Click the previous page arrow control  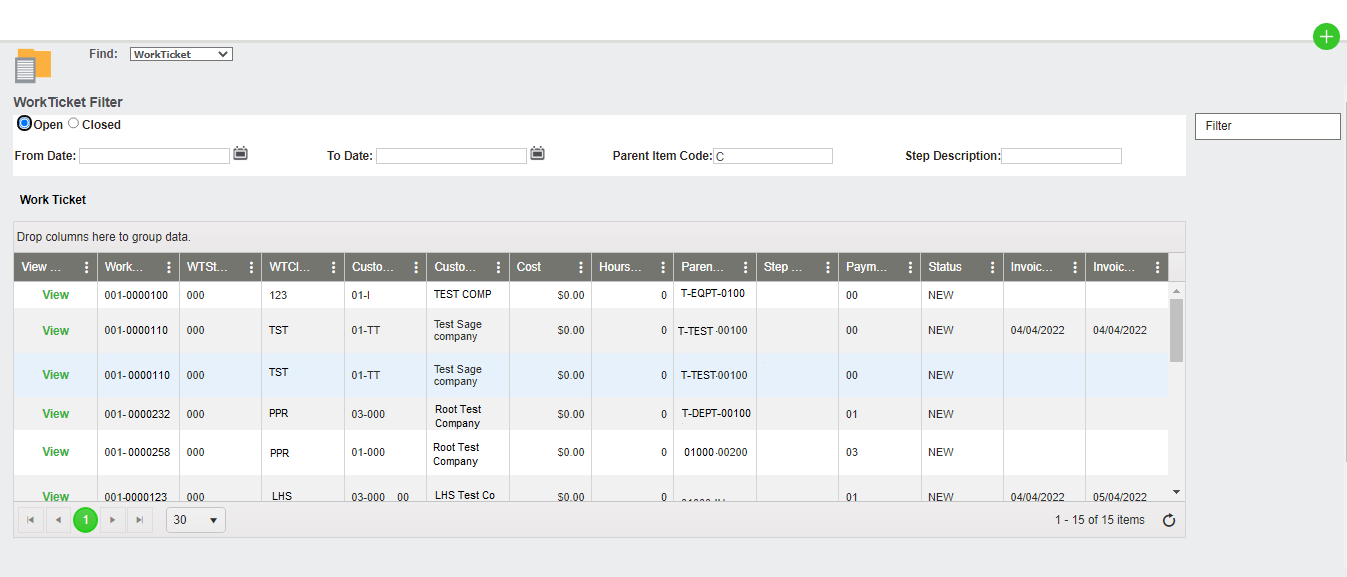(58, 519)
